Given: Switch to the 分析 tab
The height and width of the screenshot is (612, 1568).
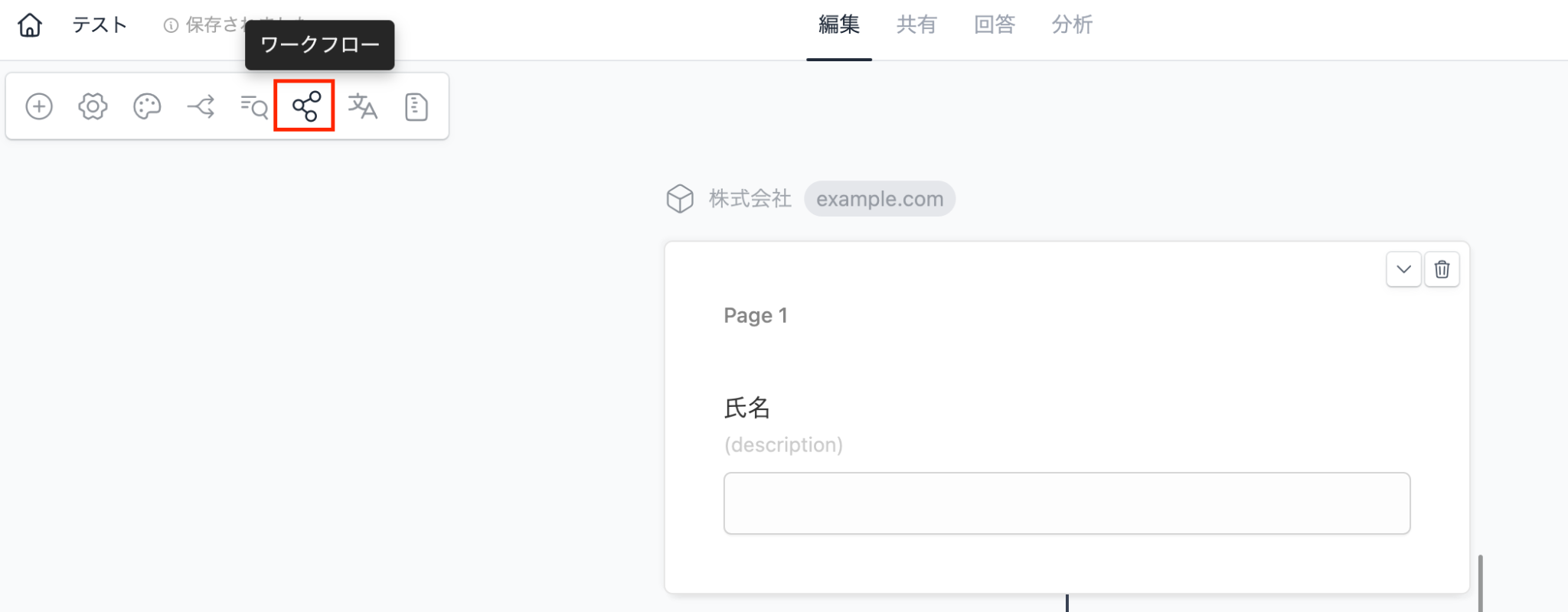Looking at the screenshot, I should coord(1072,25).
